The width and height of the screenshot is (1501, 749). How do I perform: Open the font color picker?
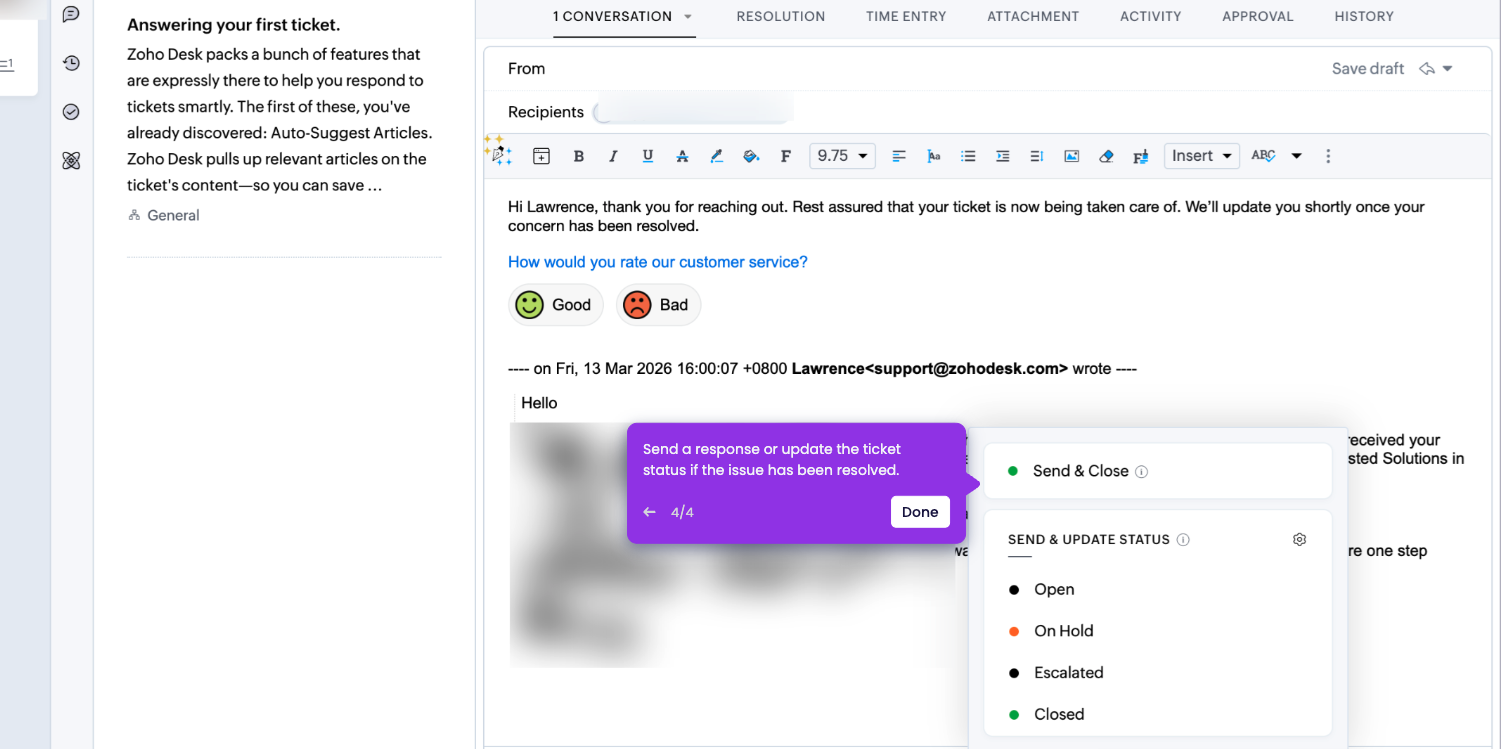pyautogui.click(x=716, y=156)
